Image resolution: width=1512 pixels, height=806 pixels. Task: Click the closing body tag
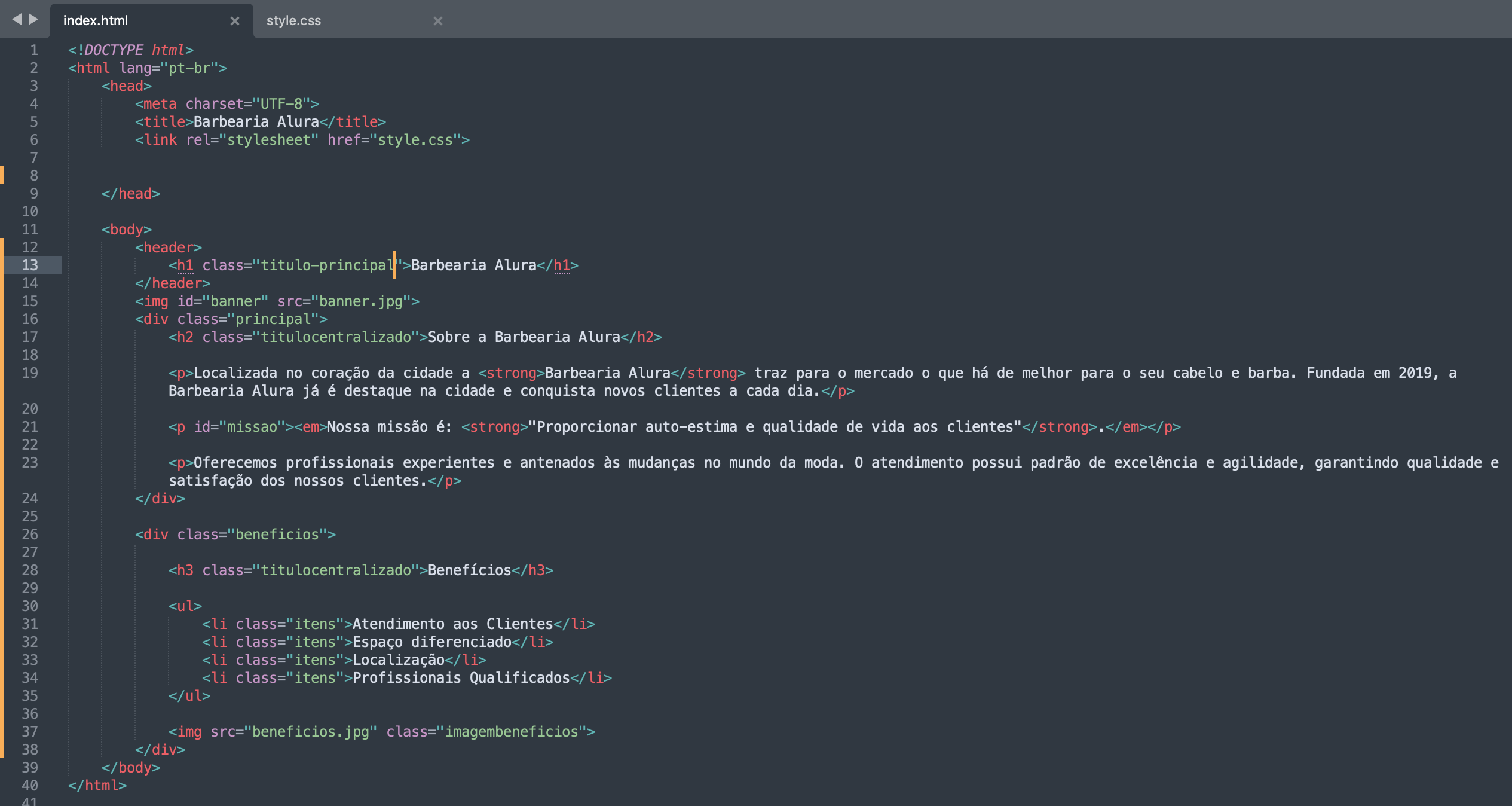click(131, 767)
